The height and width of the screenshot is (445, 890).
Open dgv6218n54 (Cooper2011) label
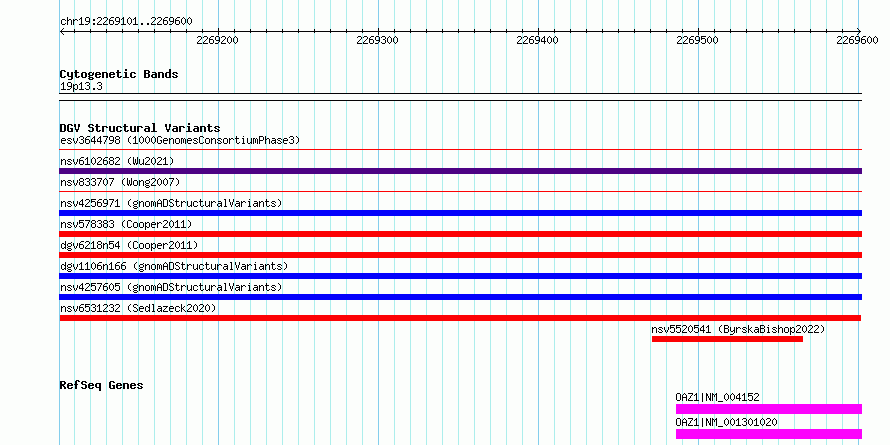129,245
